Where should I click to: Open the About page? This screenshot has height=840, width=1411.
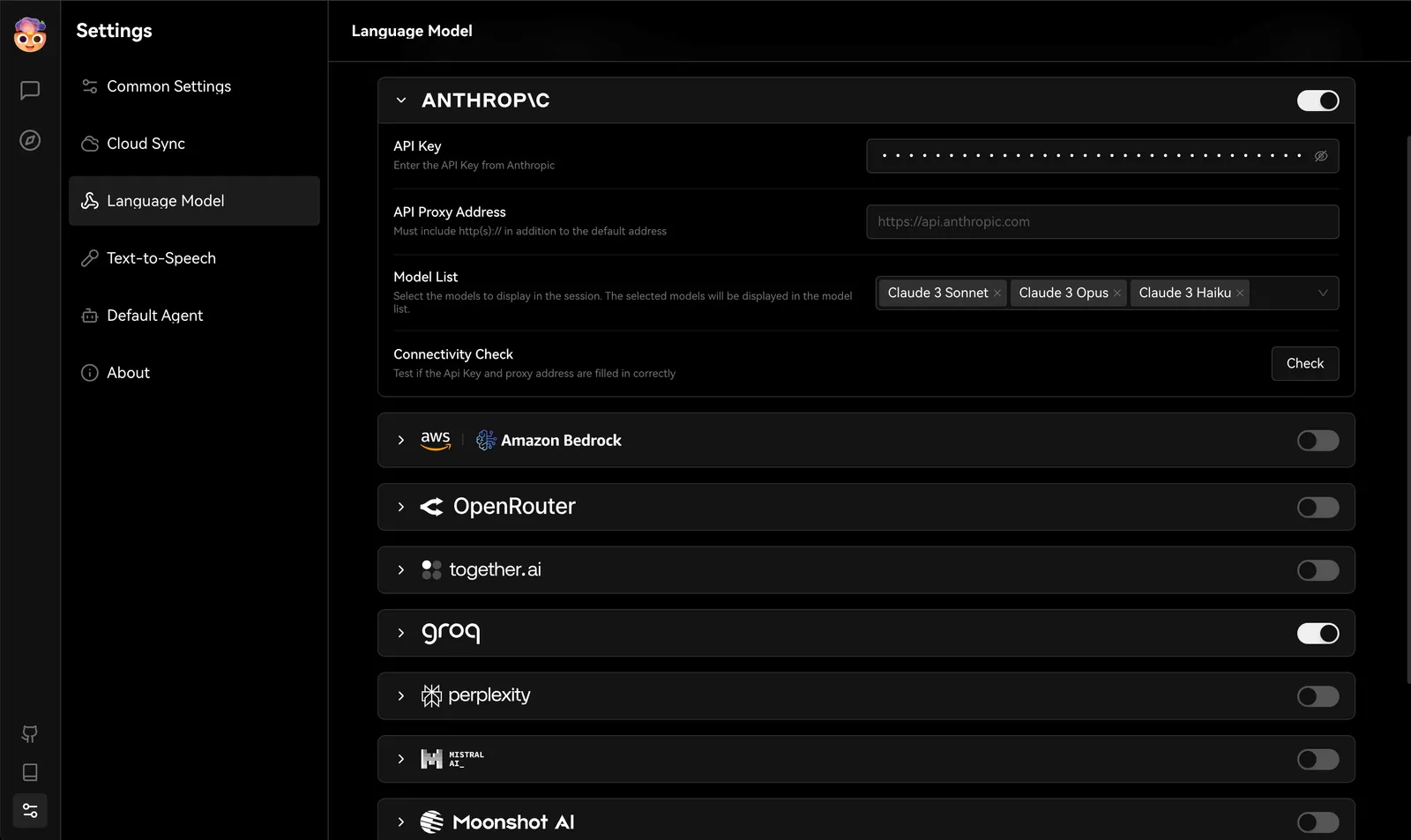(x=194, y=373)
